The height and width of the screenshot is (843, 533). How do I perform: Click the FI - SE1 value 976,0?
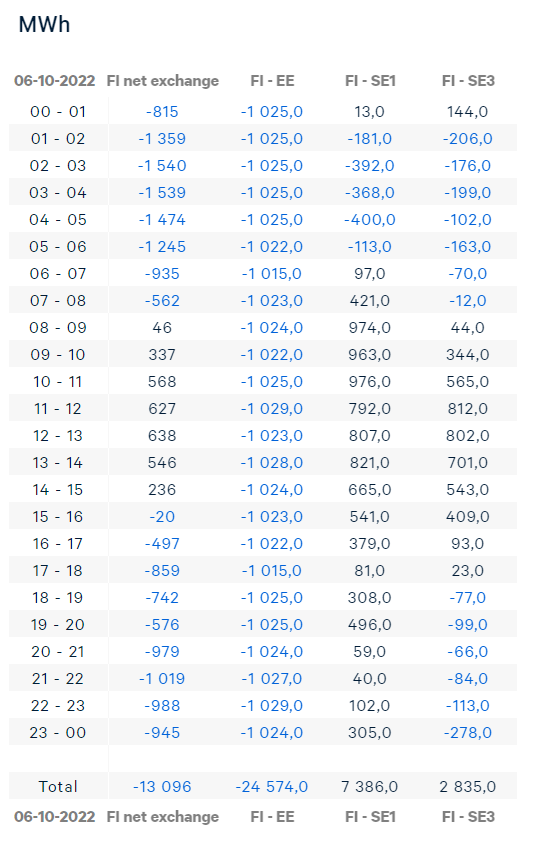point(369,382)
